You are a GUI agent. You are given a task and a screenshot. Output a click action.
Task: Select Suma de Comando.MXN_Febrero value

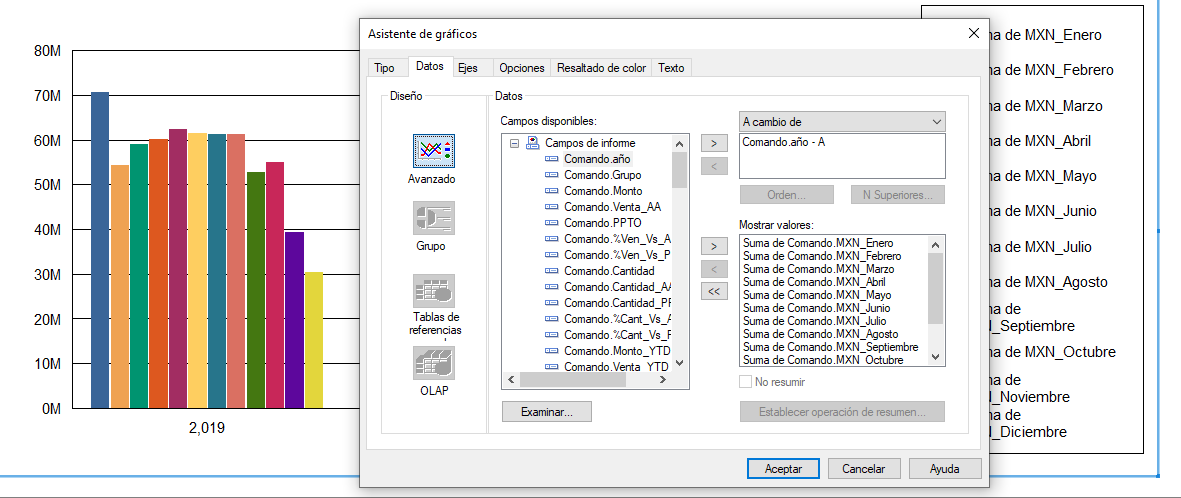coord(822,255)
